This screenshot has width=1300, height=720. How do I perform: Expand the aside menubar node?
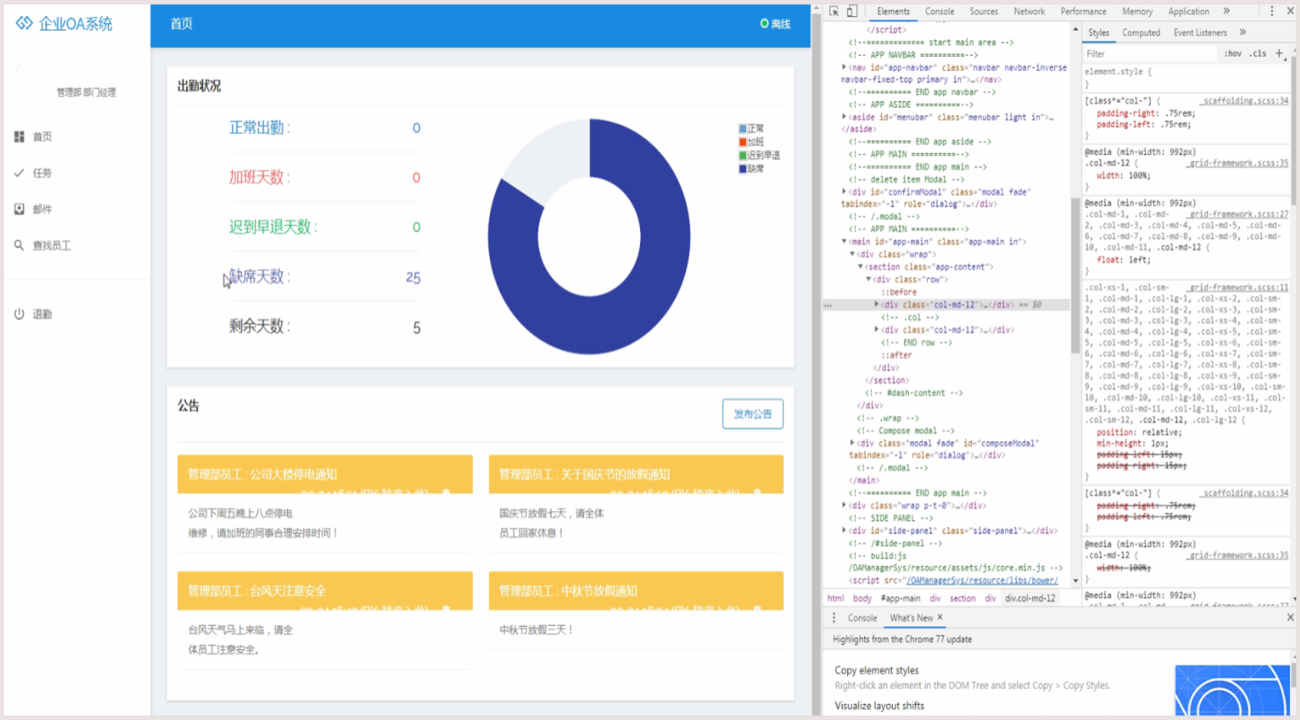click(845, 117)
